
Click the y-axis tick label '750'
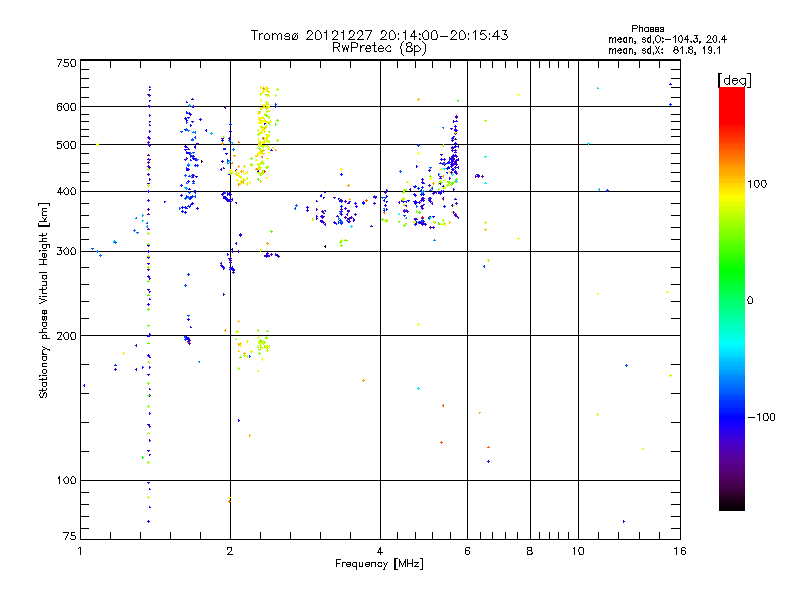[x=66, y=63]
